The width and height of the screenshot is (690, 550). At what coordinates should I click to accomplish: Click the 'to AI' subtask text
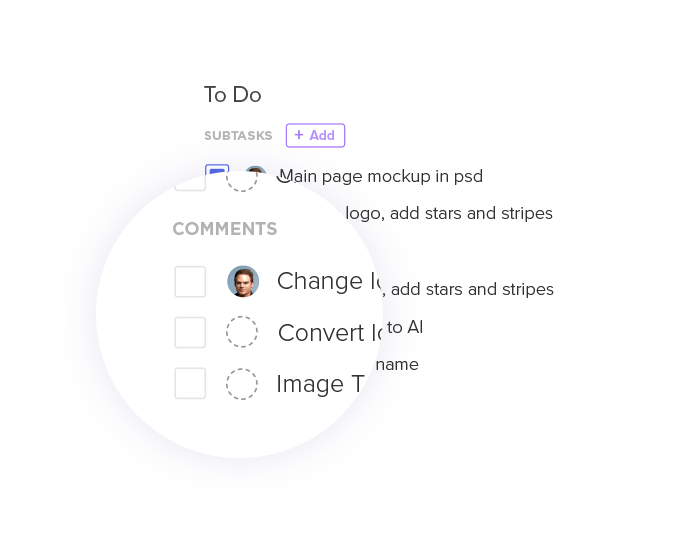pos(405,327)
